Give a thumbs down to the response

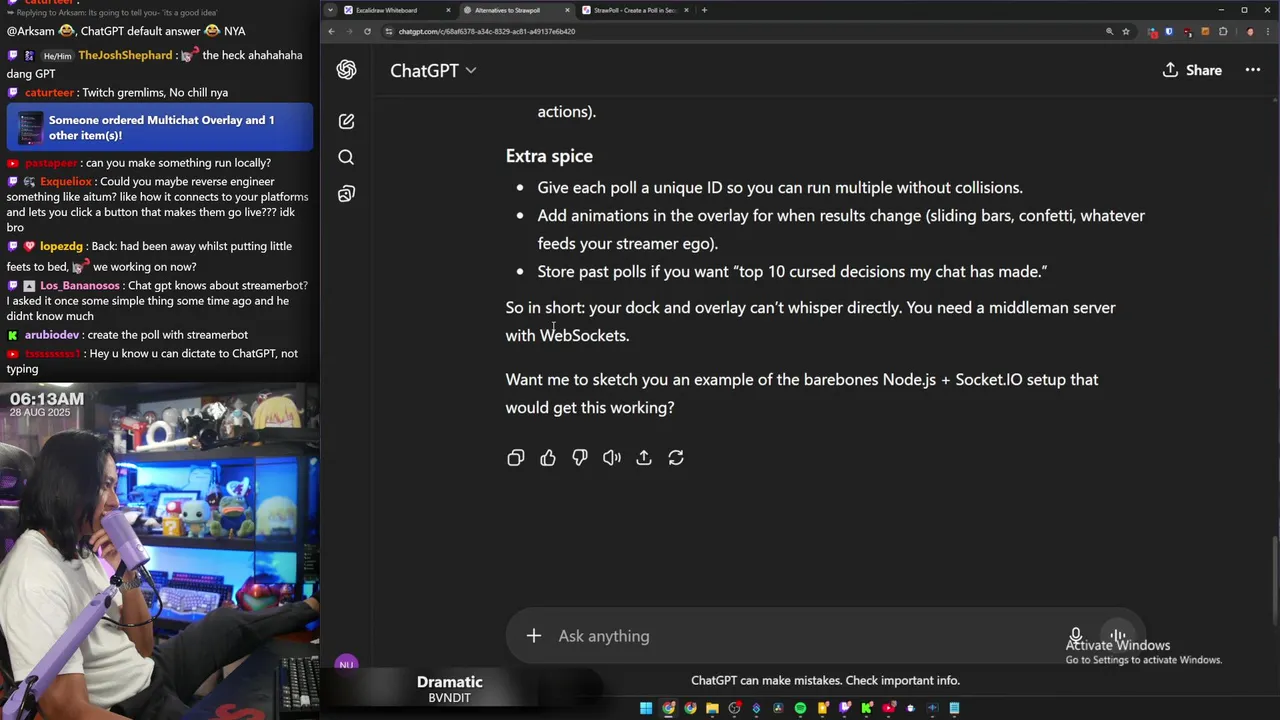(x=580, y=457)
